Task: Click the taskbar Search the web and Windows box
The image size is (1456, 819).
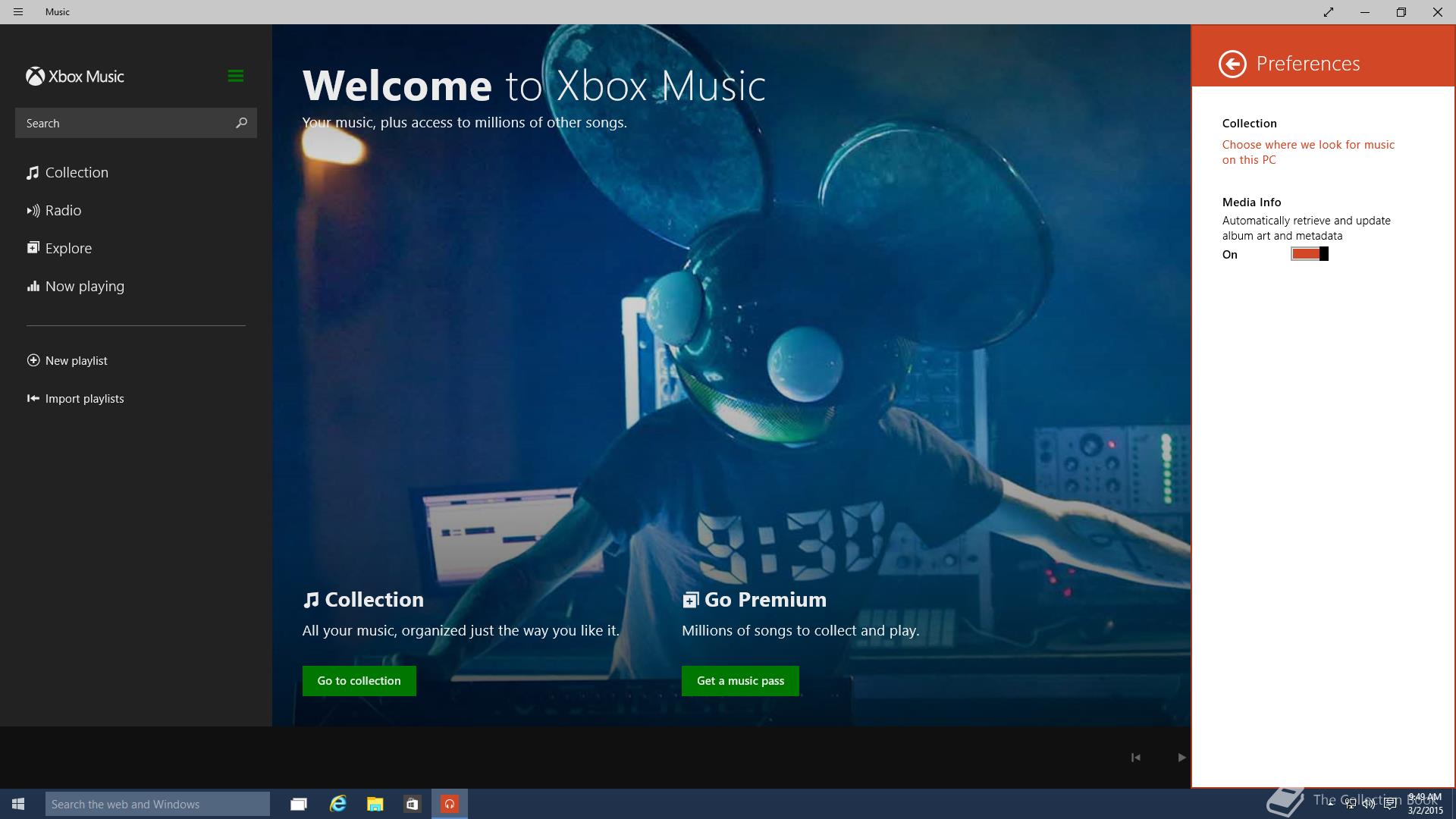Action: point(158,804)
